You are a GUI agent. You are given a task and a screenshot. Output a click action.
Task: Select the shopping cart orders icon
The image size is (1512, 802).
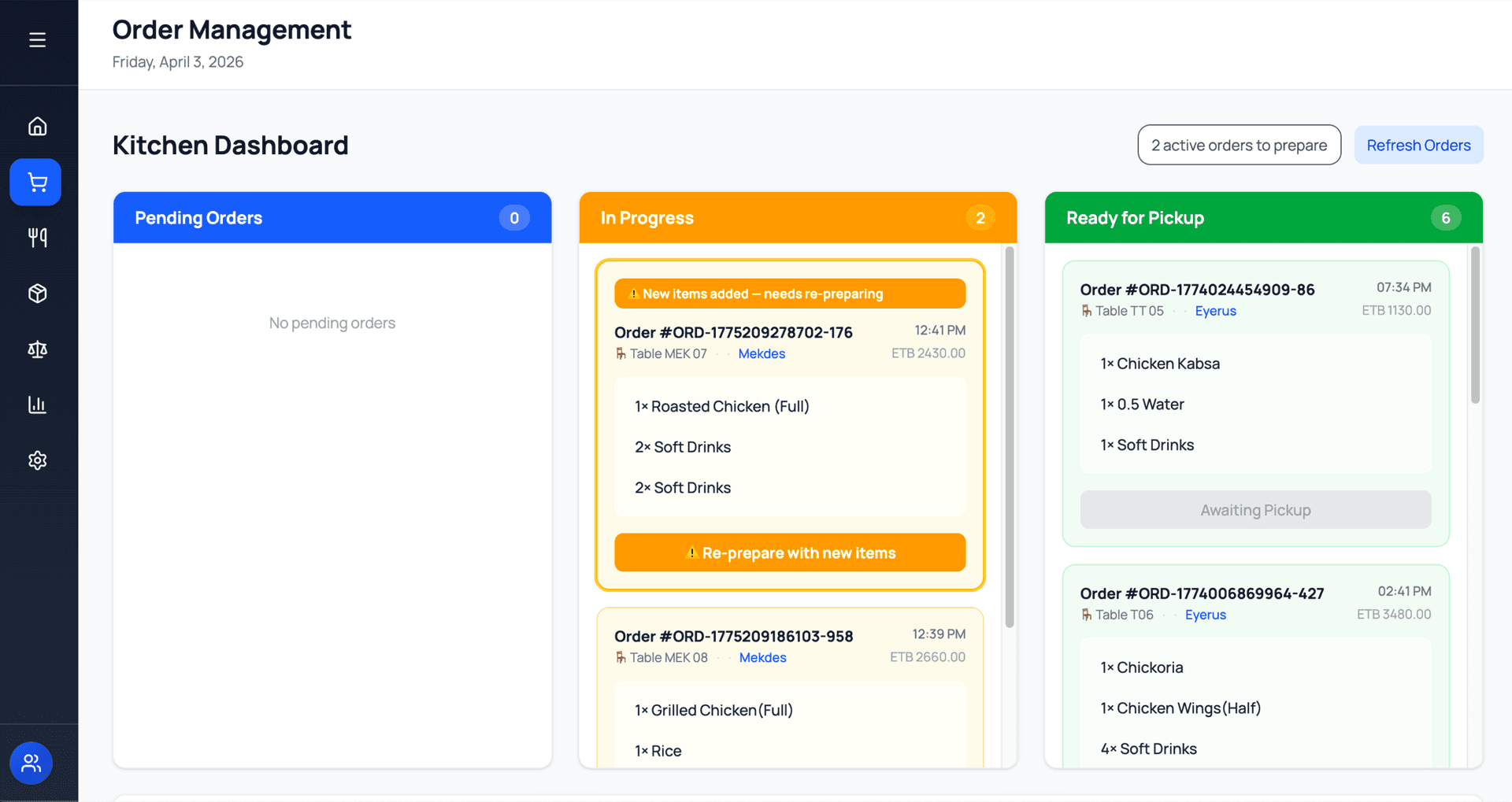35,183
